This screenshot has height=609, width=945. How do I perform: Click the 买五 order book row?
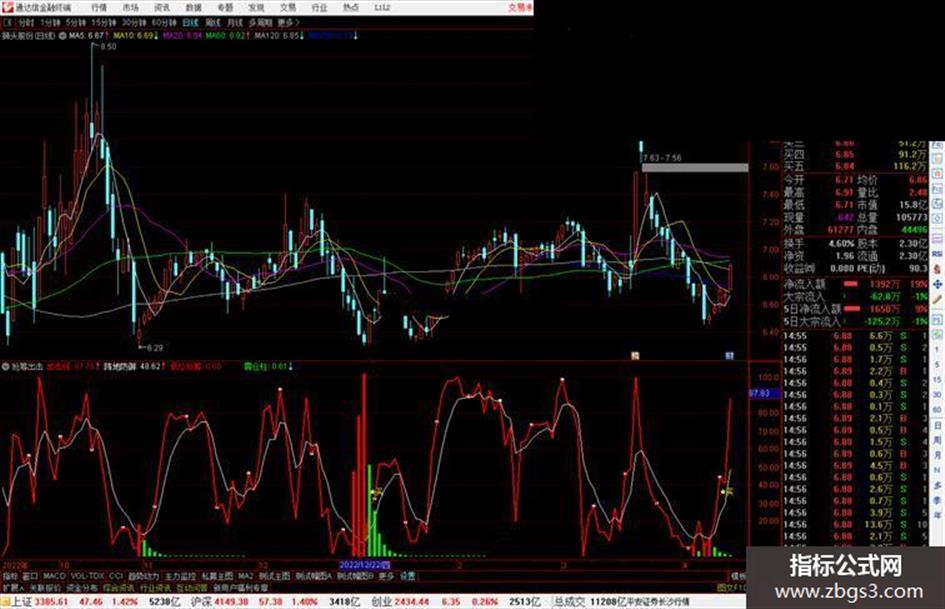(x=856, y=166)
